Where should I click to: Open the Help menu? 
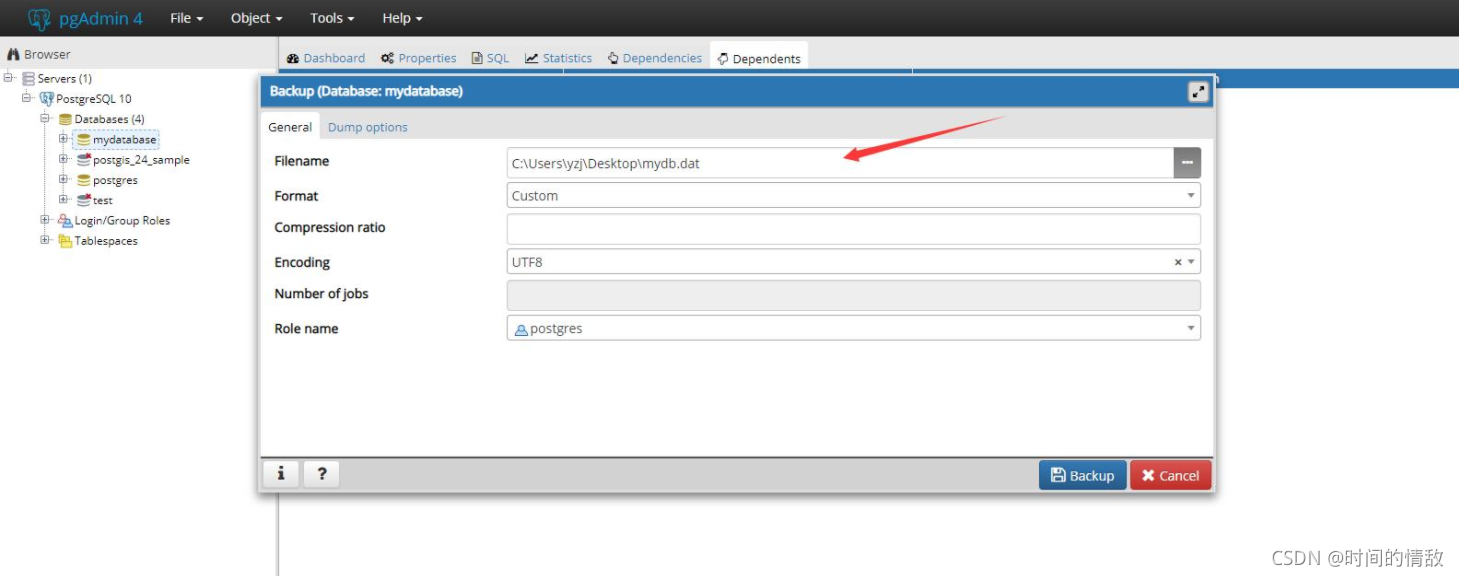click(x=402, y=18)
